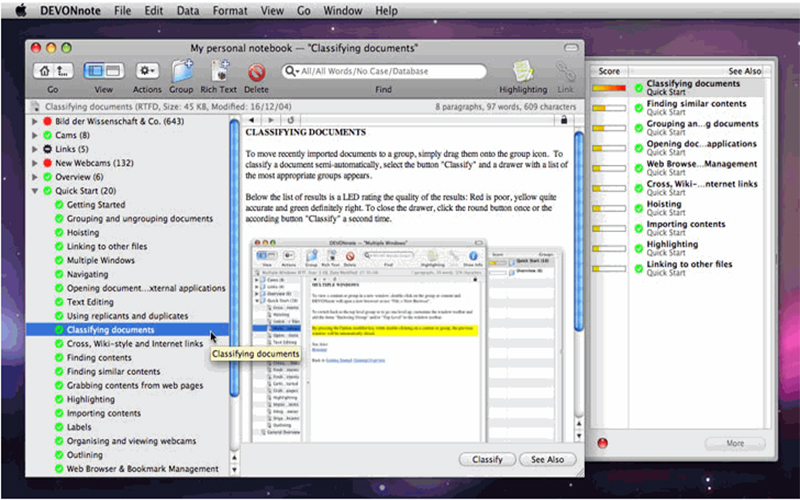Click the go up one level button
This screenshot has height=500, width=800.
coord(64,71)
